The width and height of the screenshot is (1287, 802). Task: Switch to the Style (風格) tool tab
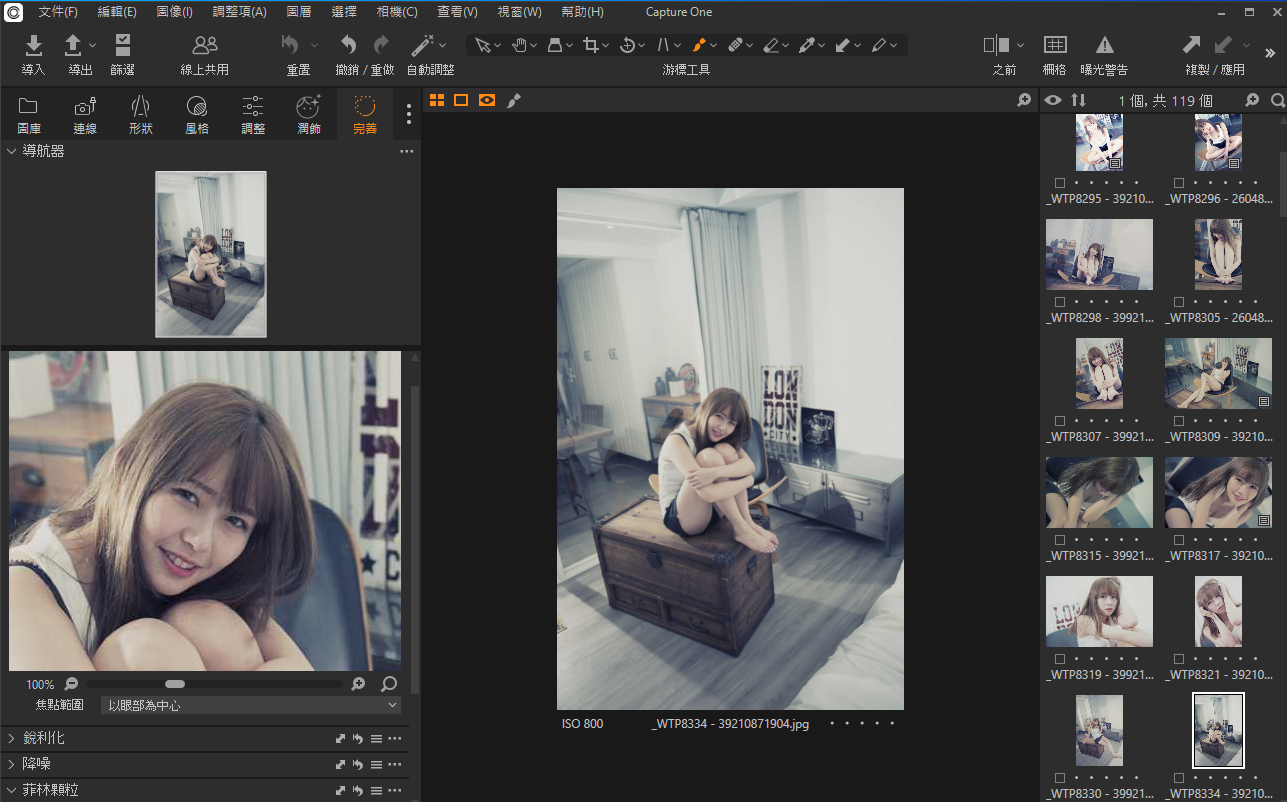[197, 114]
